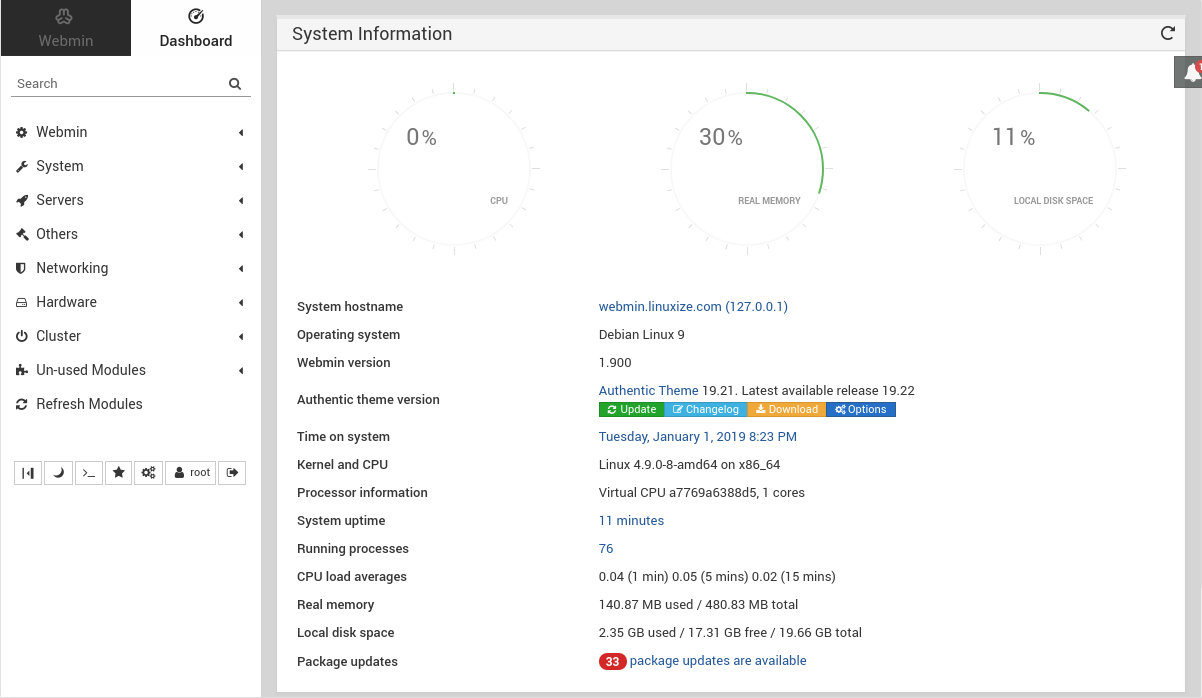Image resolution: width=1202 pixels, height=698 pixels.
Task: Click the Changelog button
Action: (705, 409)
